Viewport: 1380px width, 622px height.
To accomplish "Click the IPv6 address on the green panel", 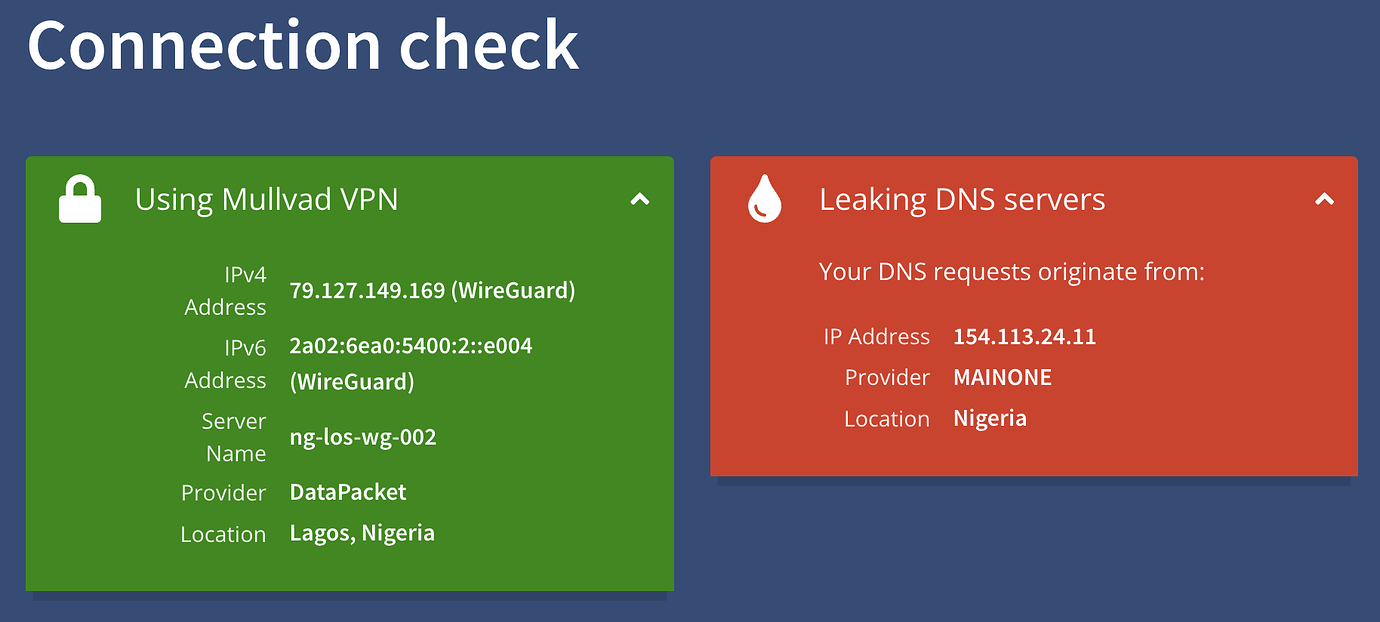I will click(411, 345).
